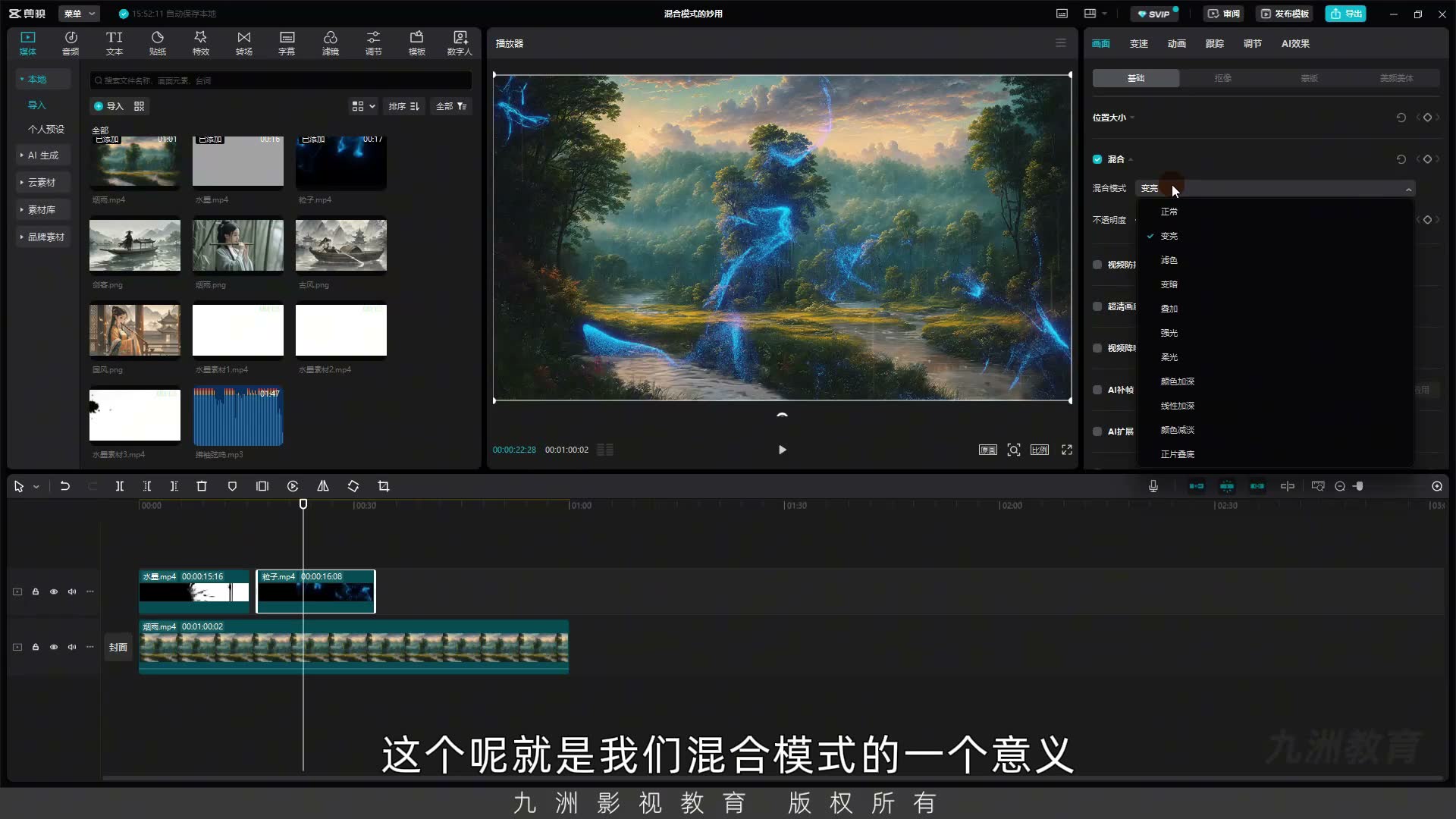Click the play button in the player

tap(783, 450)
